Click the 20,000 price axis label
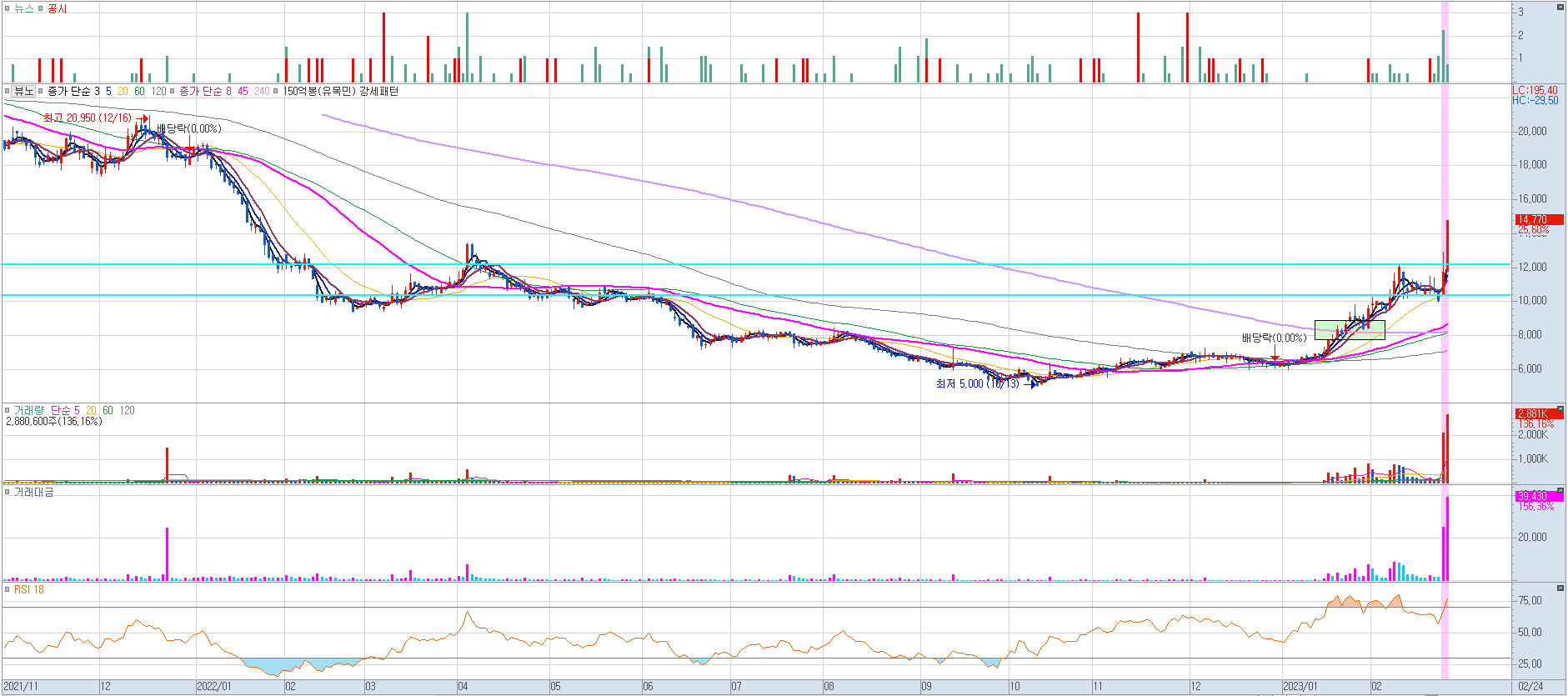 pyautogui.click(x=1532, y=131)
